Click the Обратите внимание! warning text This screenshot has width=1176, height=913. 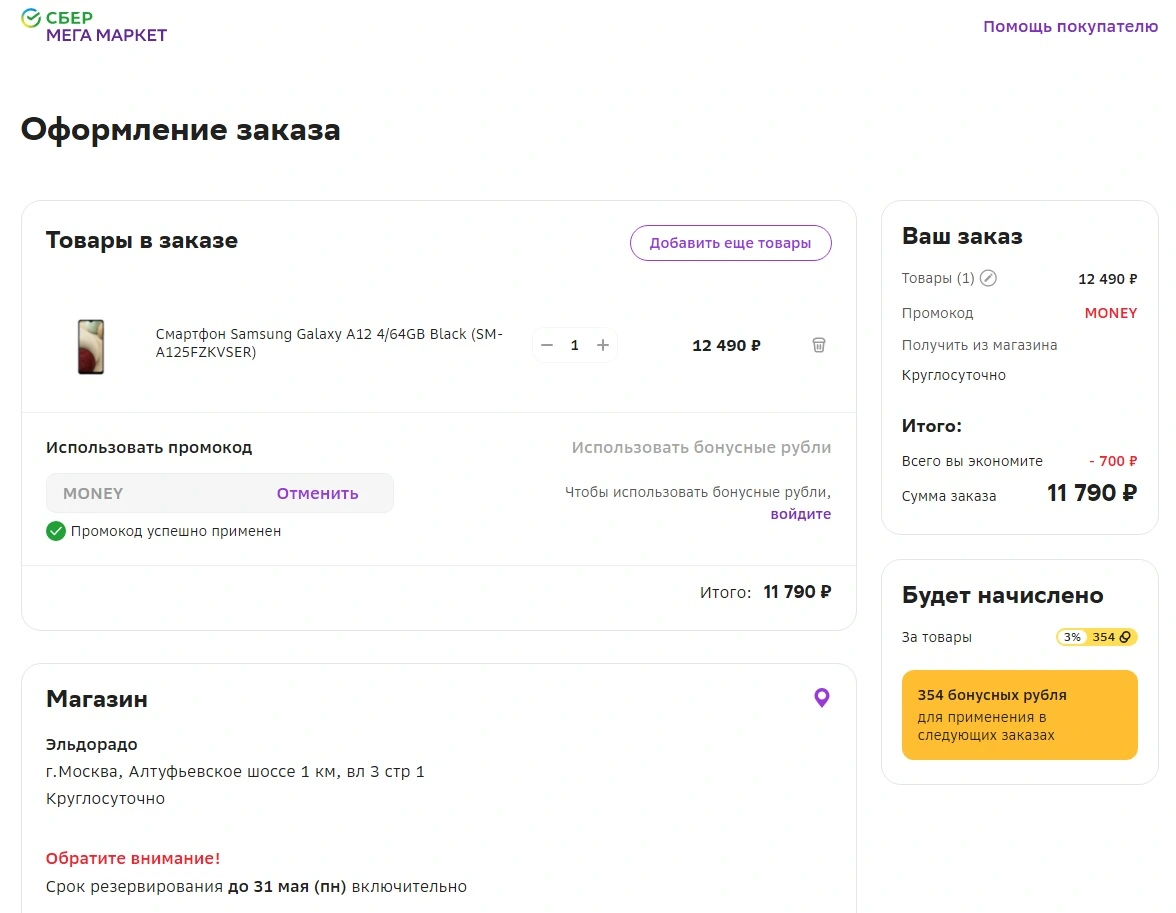(133, 858)
